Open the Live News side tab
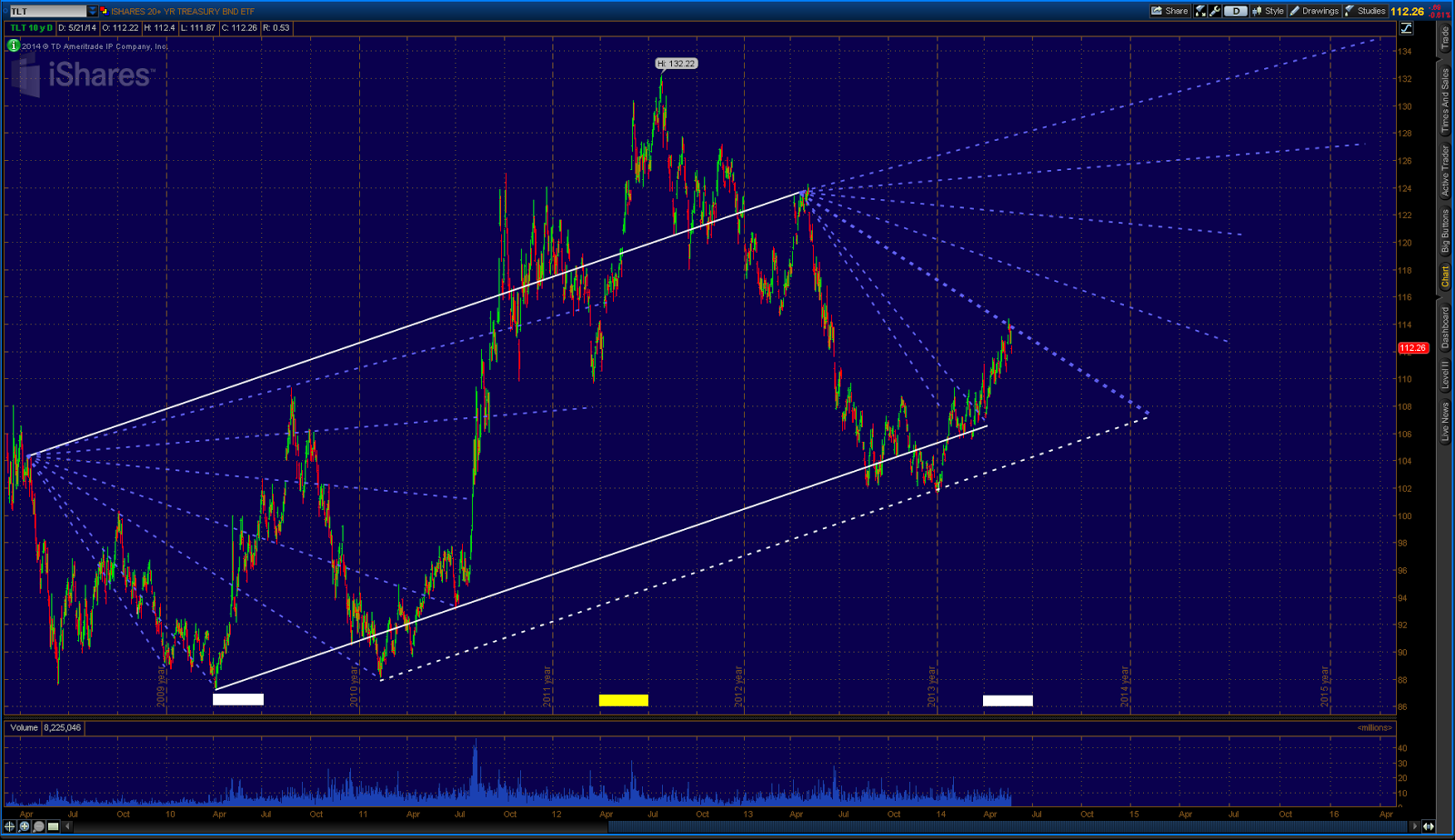Screen dimensions: 1455x840 [1445, 422]
